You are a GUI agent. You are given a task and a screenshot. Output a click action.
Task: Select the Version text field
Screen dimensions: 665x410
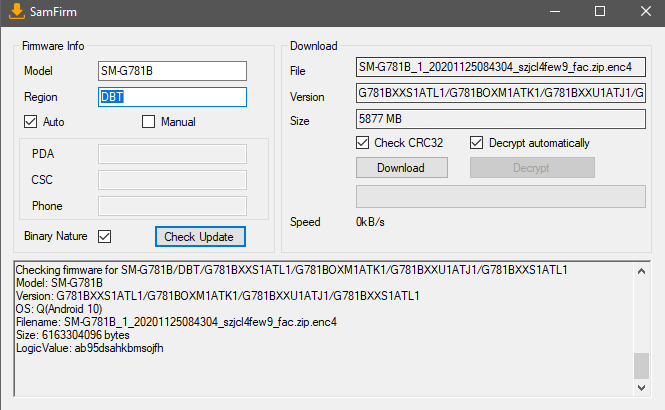[501, 93]
